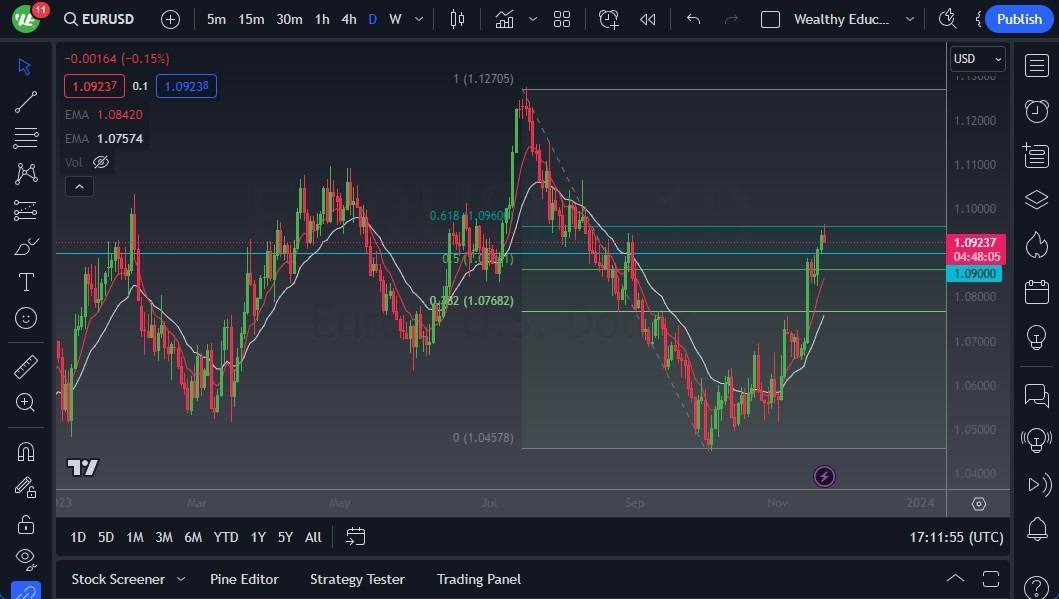Click the Go to date calendar control

(x=356, y=537)
